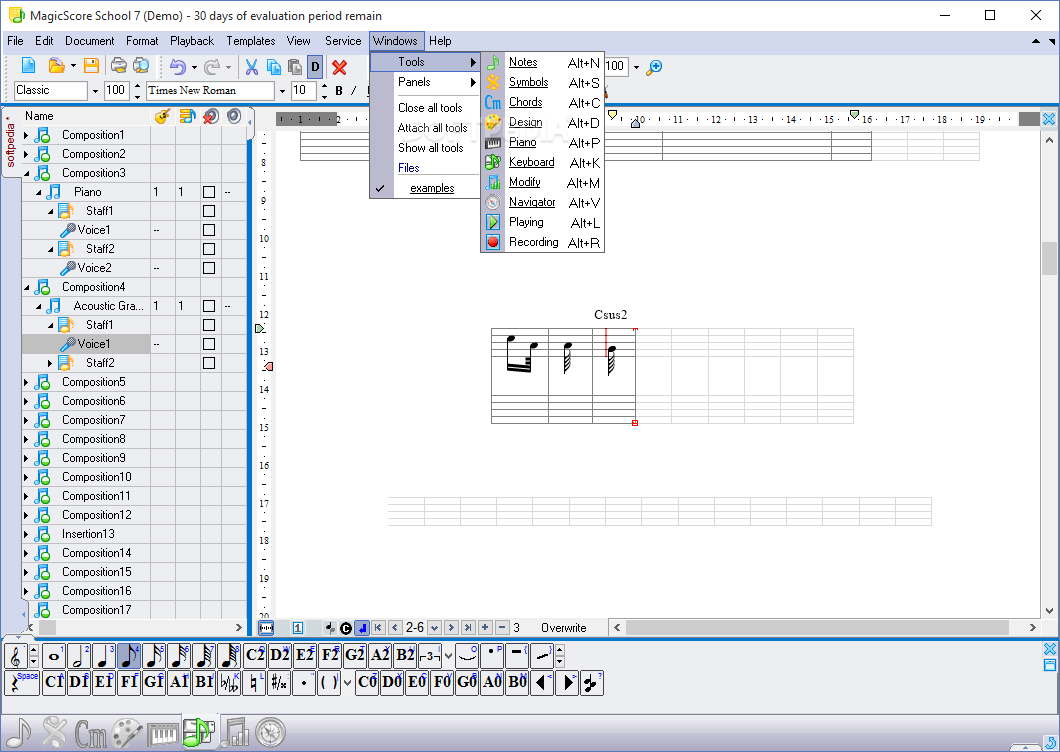Viewport: 1060px width, 752px height.
Task: Click the B0 note button
Action: point(517,682)
